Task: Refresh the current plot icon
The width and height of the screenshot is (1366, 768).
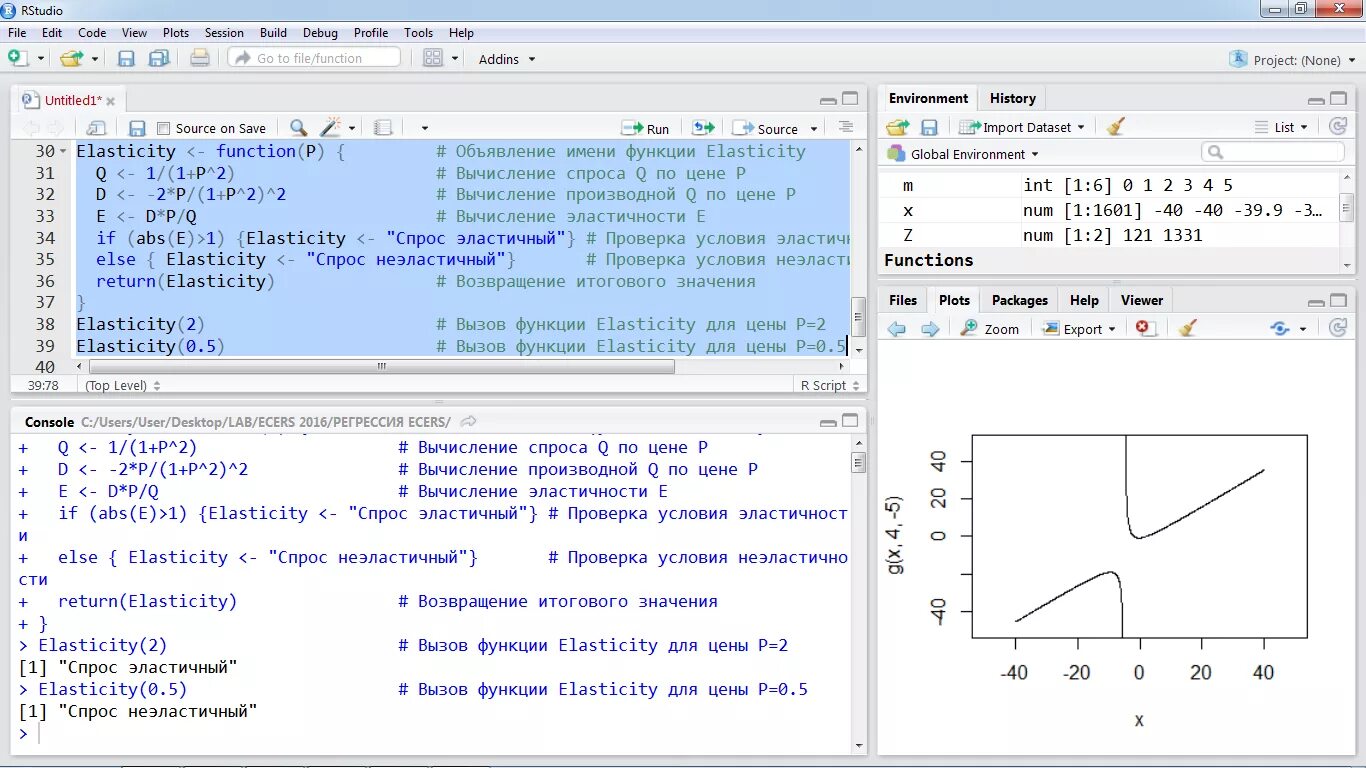Action: point(1338,328)
